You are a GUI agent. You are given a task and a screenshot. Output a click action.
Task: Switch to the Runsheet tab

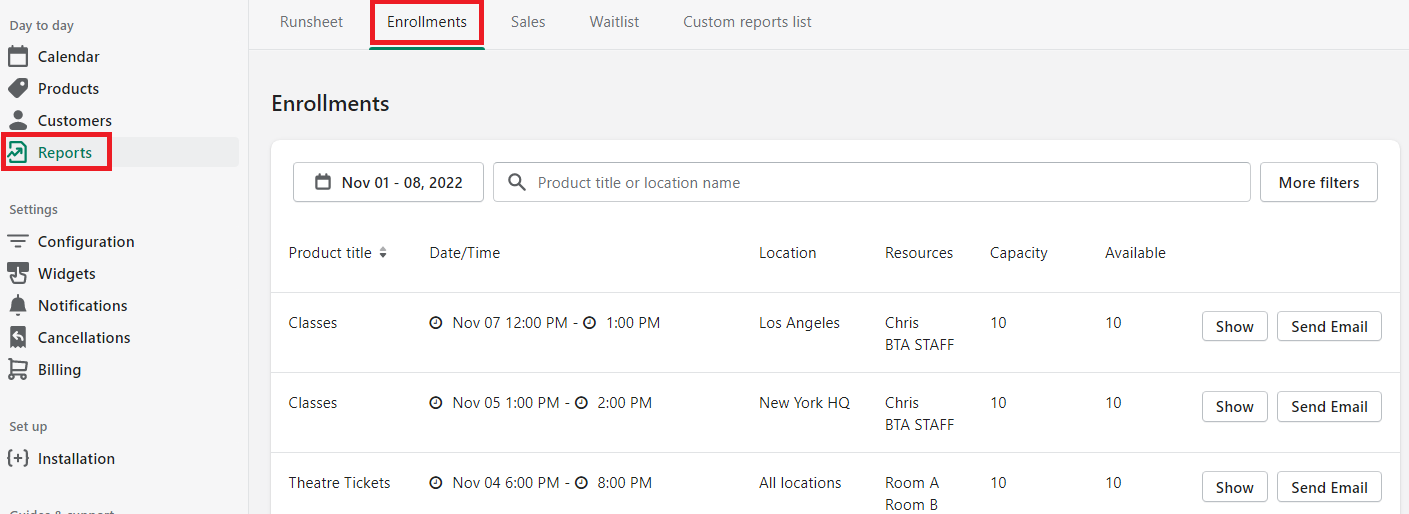pos(311,22)
